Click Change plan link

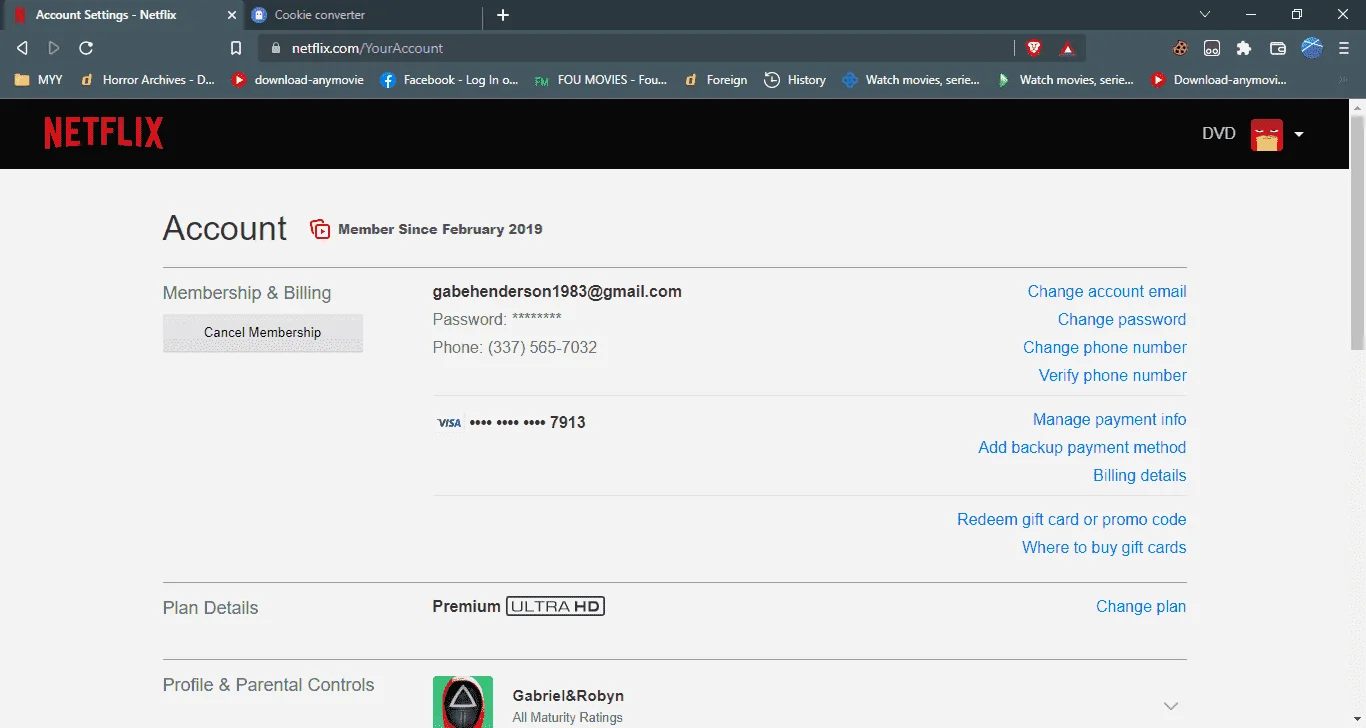tap(1141, 607)
